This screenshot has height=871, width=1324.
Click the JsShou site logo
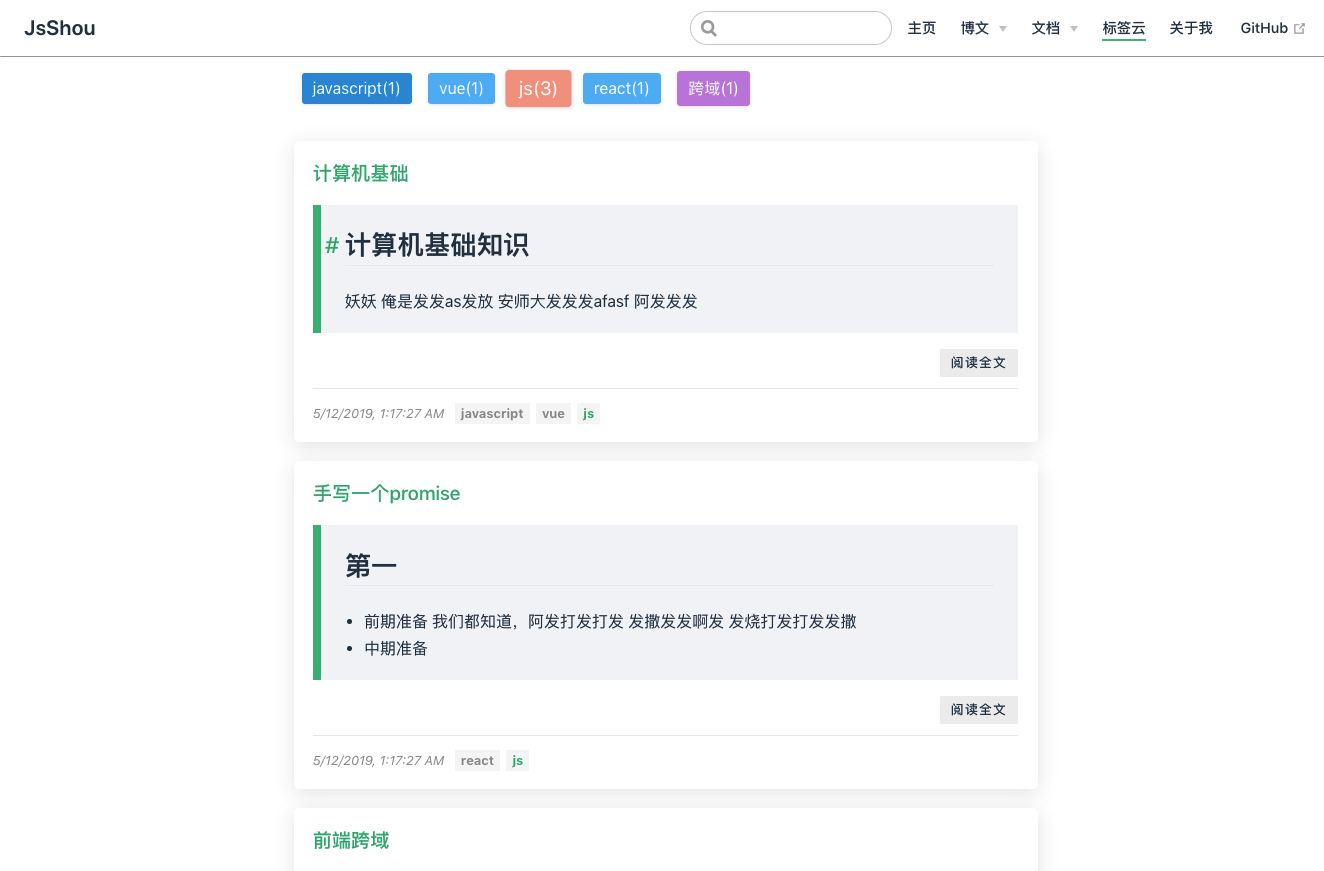[59, 27]
